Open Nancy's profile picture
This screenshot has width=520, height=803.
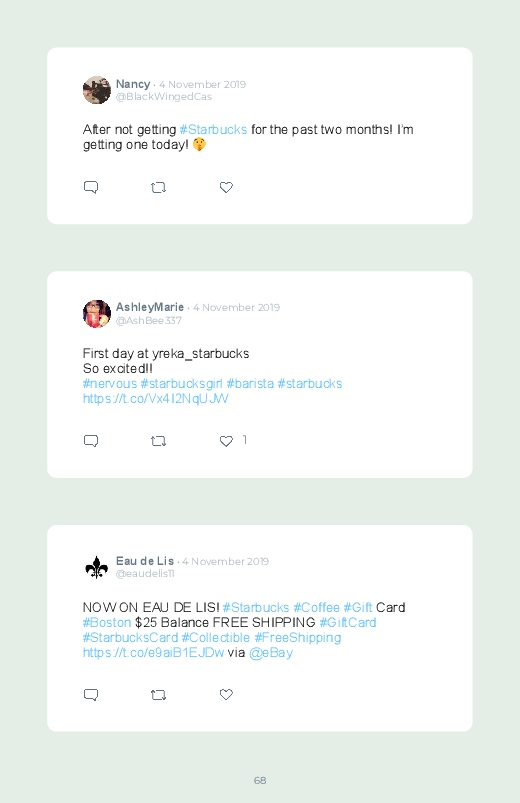coord(97,90)
